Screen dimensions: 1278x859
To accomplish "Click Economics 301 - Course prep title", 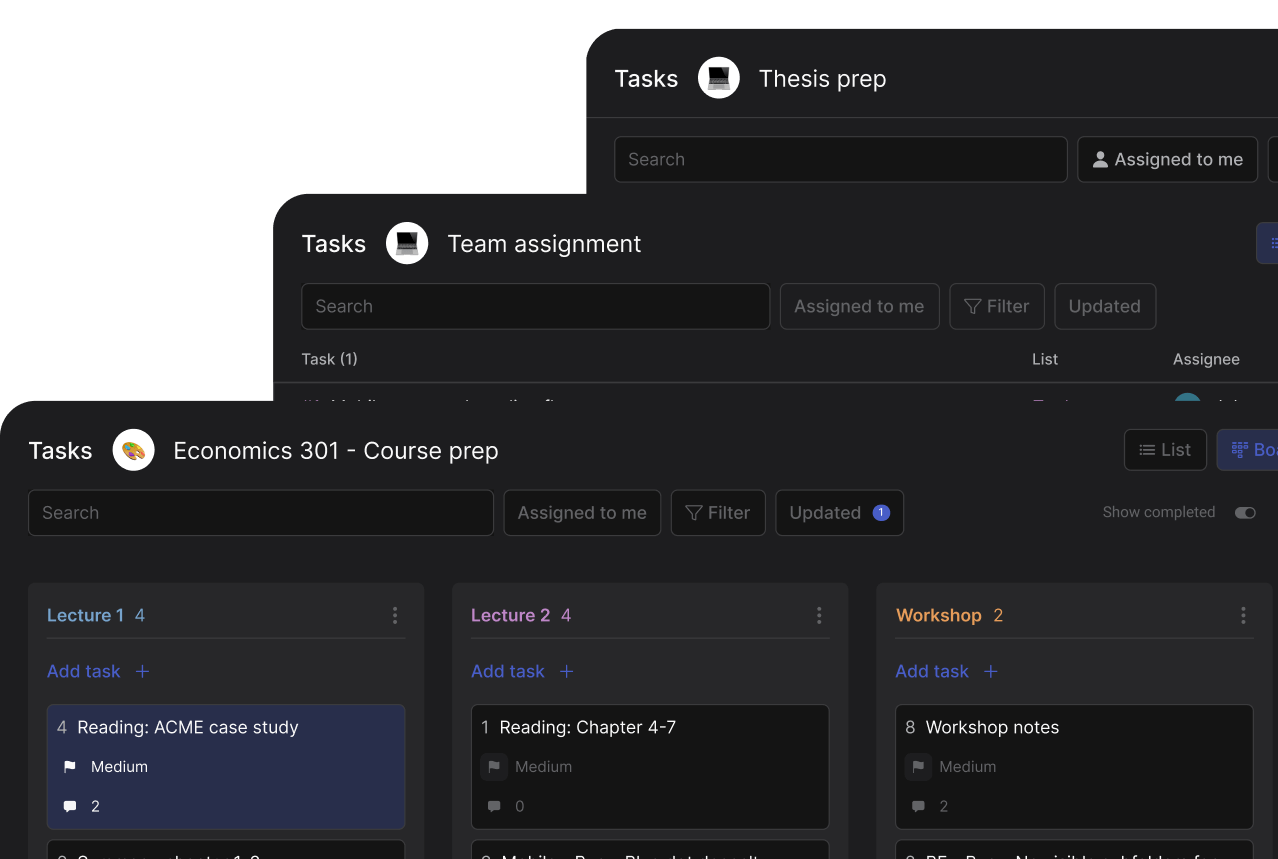I will 336,451.
